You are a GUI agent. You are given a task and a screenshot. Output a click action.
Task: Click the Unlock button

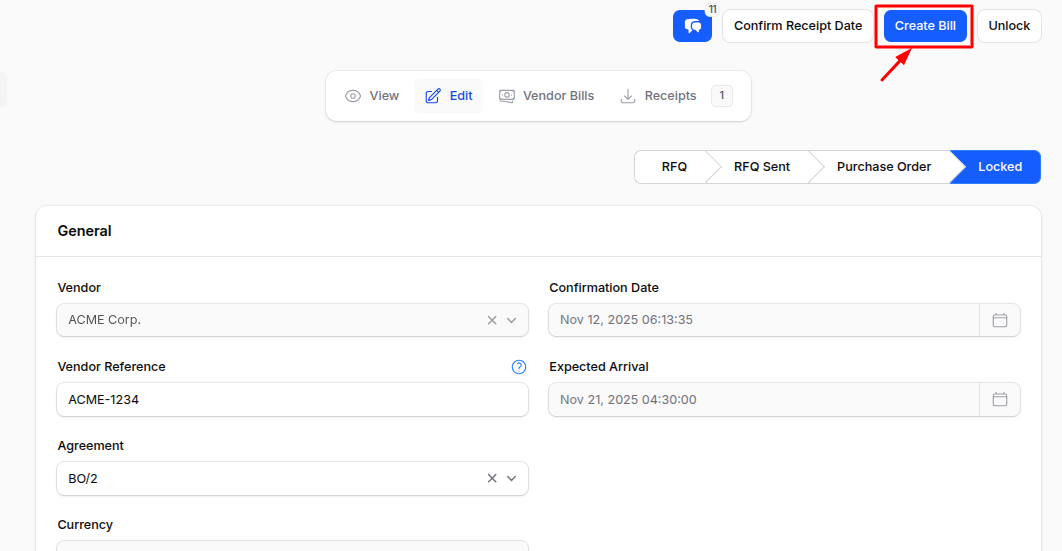point(1009,26)
